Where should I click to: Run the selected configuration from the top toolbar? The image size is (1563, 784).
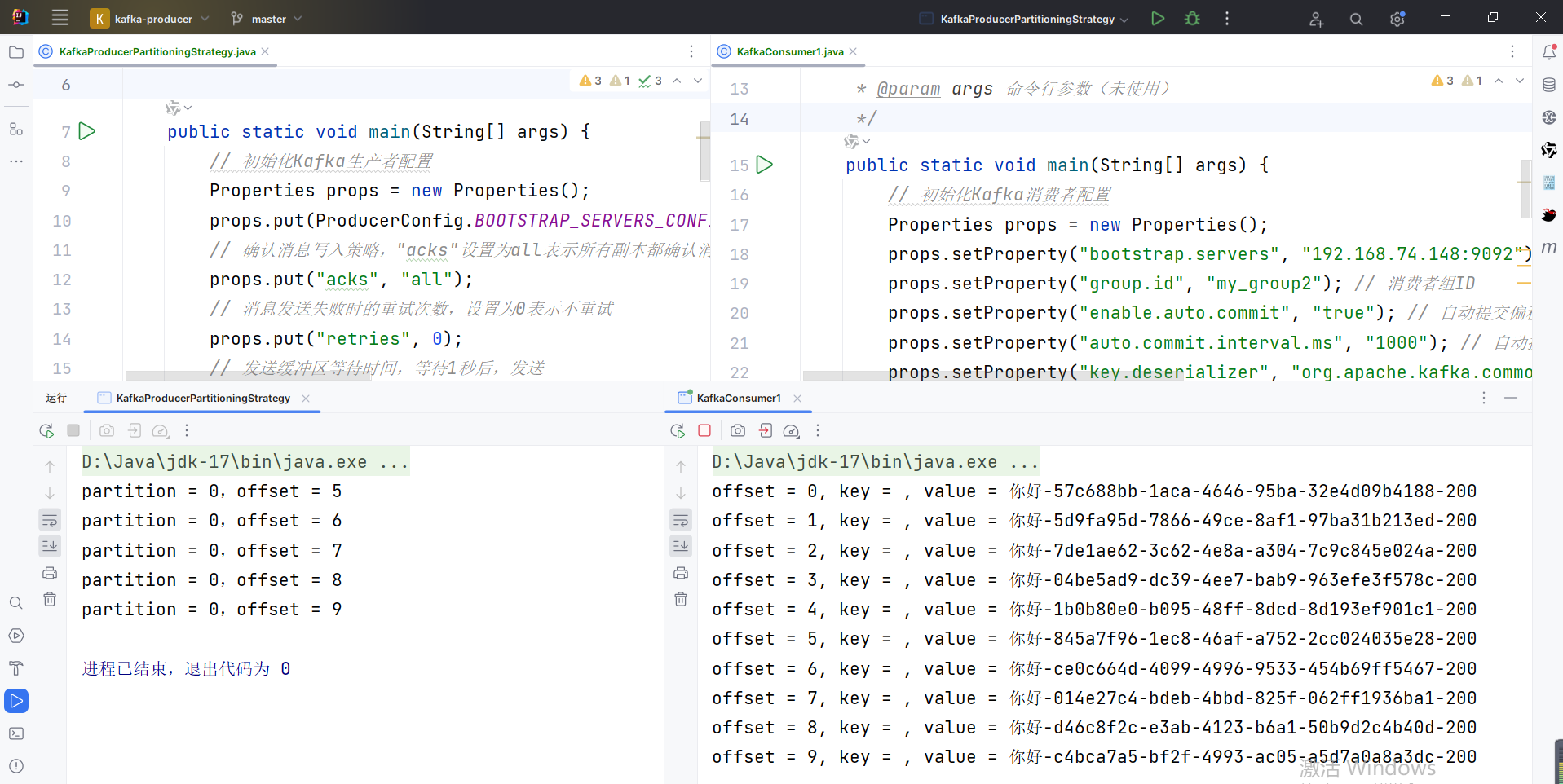coord(1158,18)
